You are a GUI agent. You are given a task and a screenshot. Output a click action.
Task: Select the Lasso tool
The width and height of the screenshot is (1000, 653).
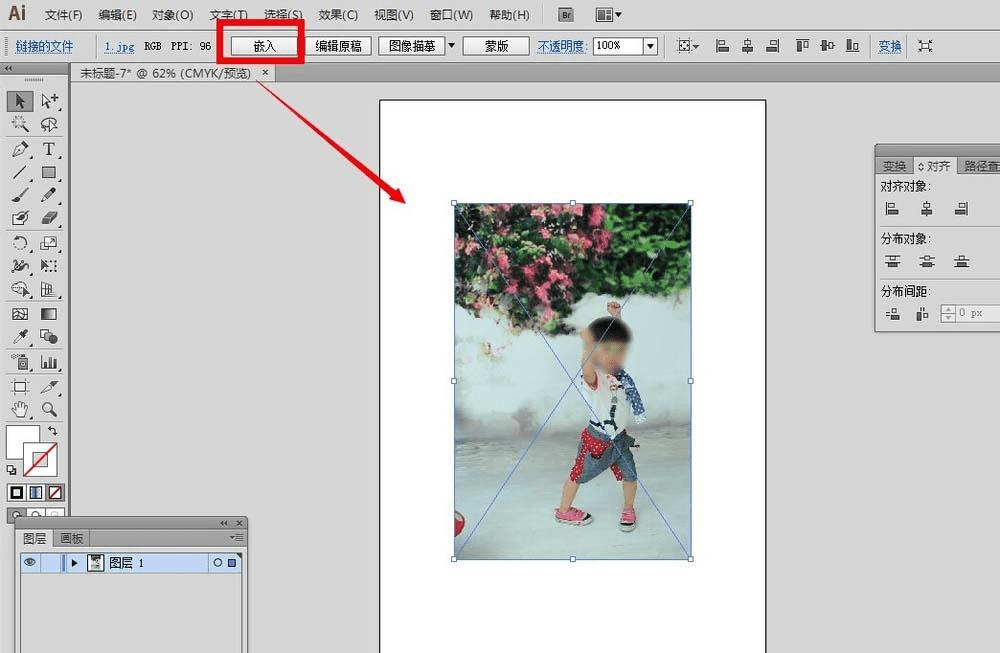49,124
